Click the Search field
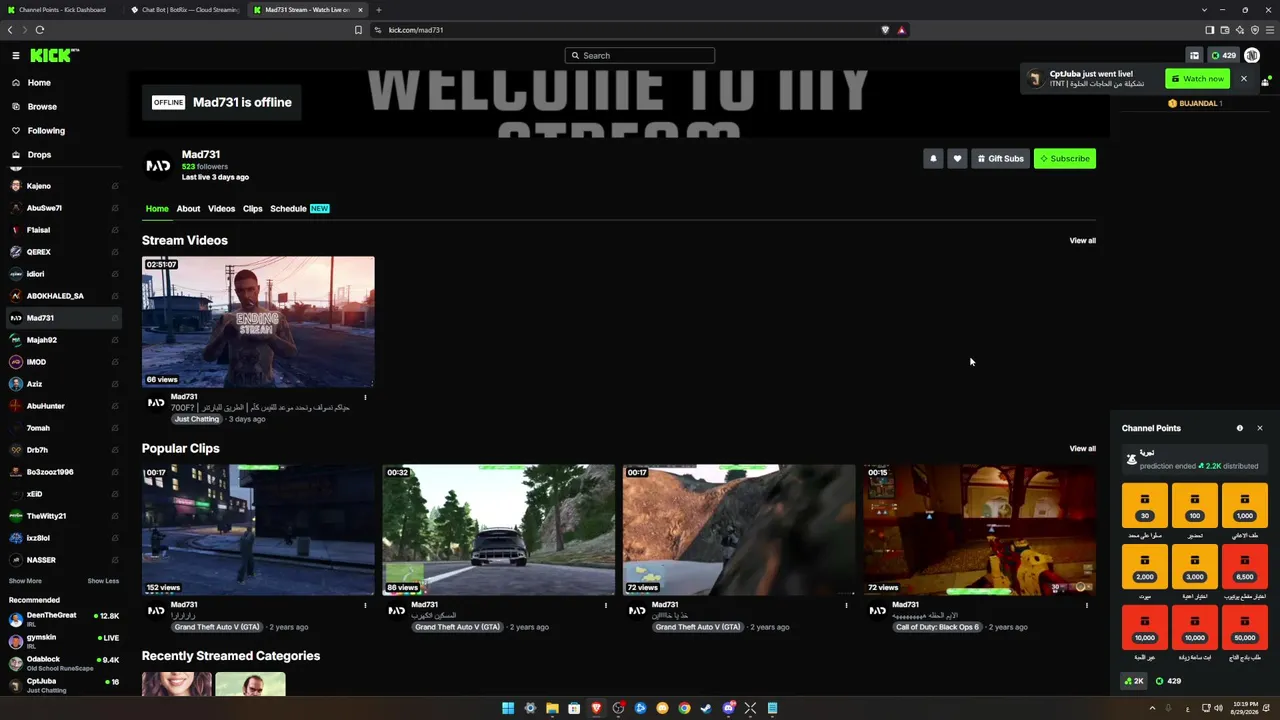The height and width of the screenshot is (720, 1280). pos(640,55)
